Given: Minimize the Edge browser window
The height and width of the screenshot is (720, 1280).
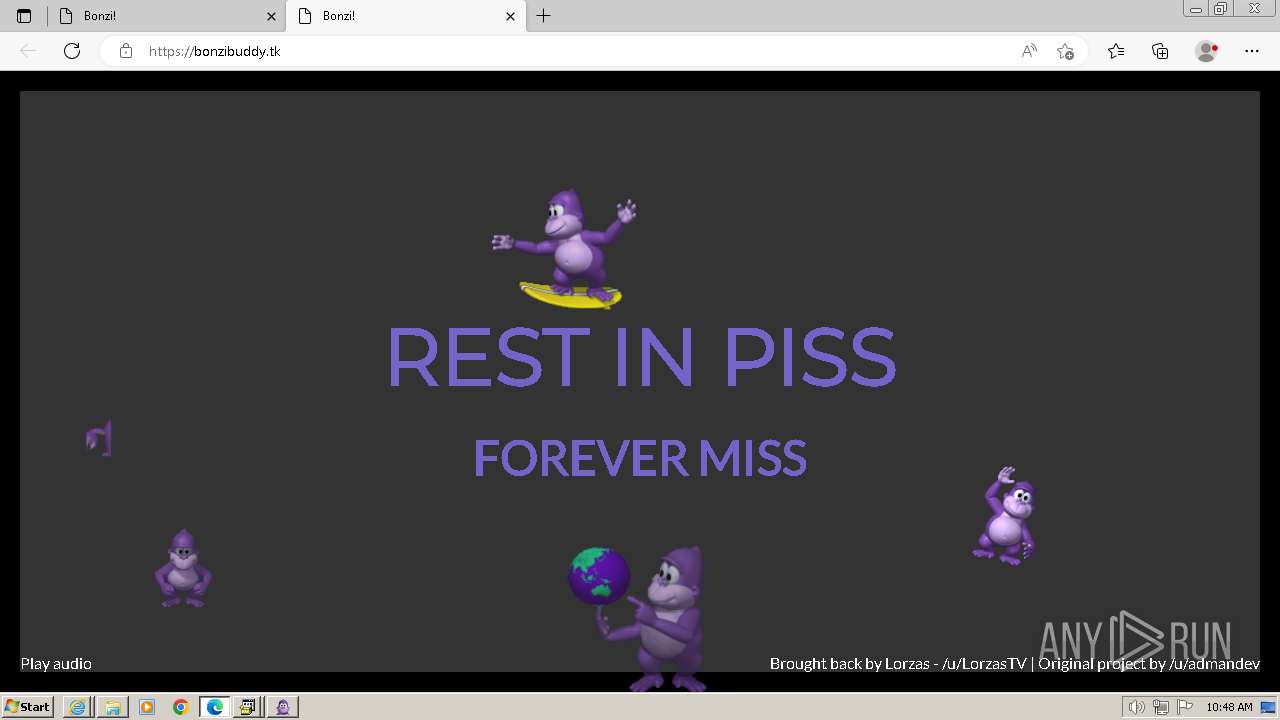Looking at the screenshot, I should click(1195, 9).
